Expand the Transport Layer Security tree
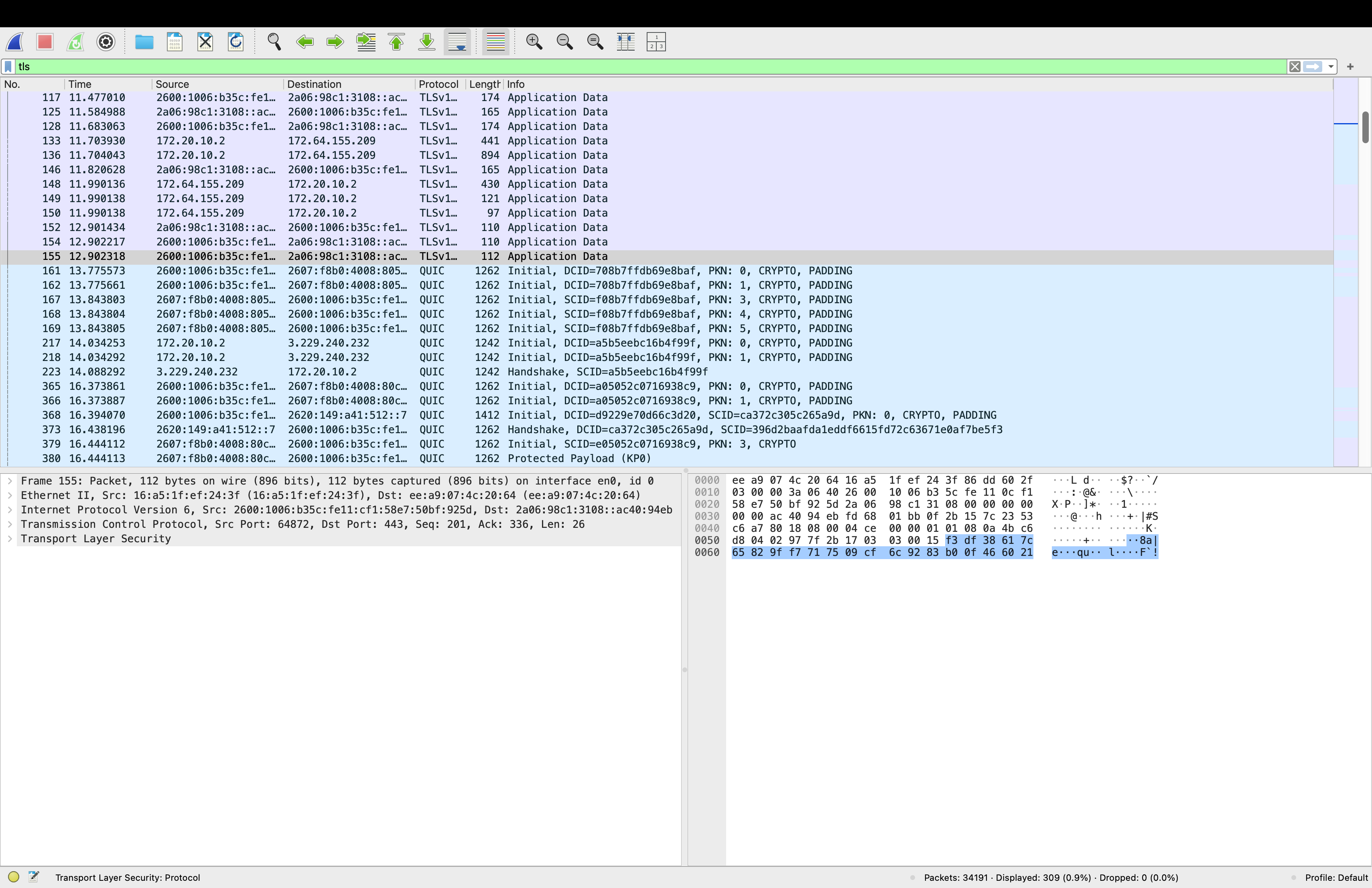The image size is (1372, 888). (10, 539)
